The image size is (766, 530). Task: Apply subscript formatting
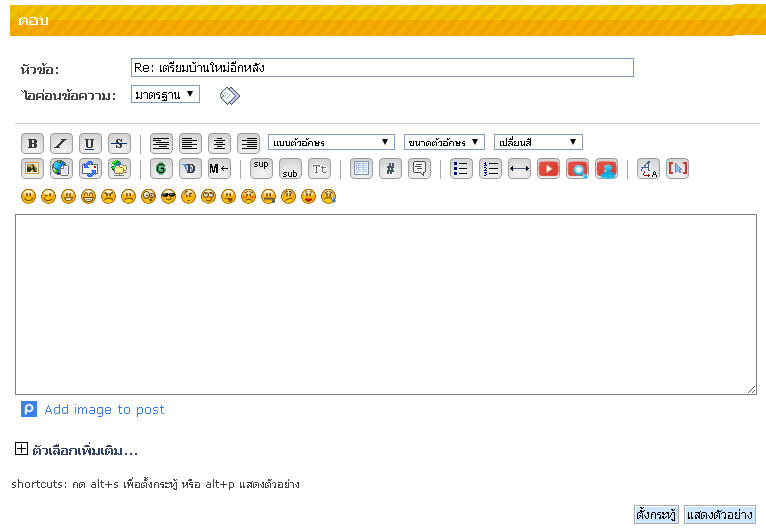290,169
